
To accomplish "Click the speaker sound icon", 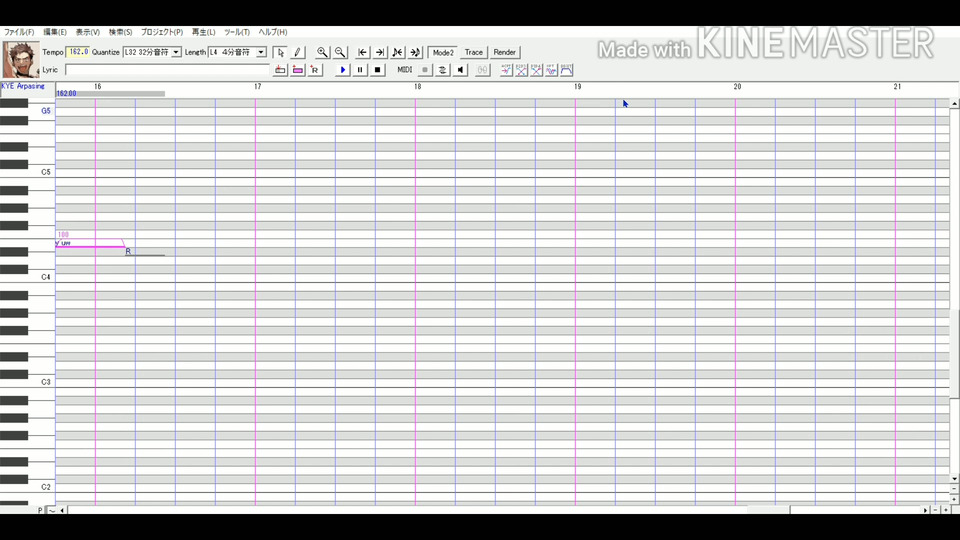I will 460,70.
